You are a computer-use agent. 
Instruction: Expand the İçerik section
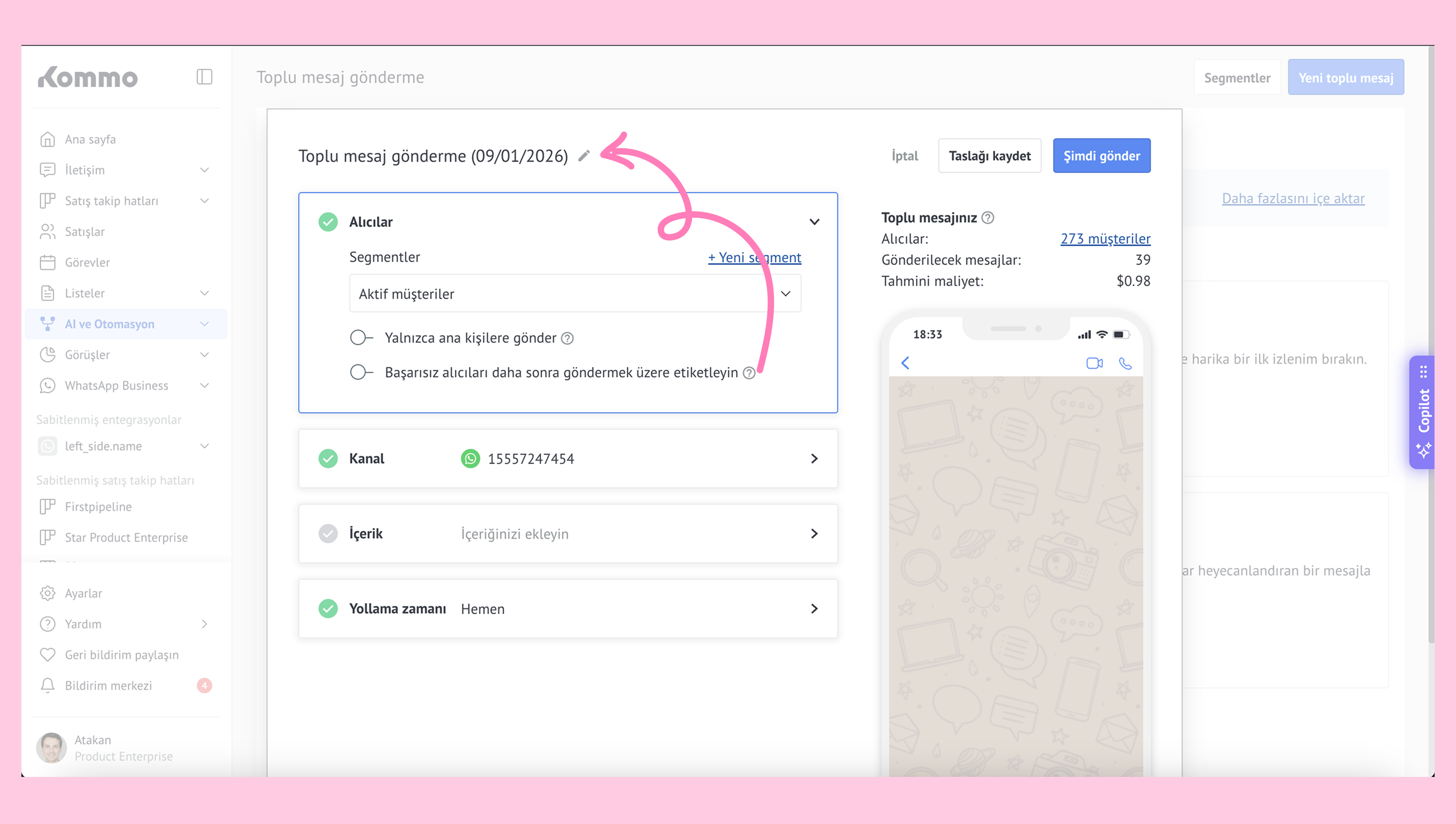(x=814, y=533)
